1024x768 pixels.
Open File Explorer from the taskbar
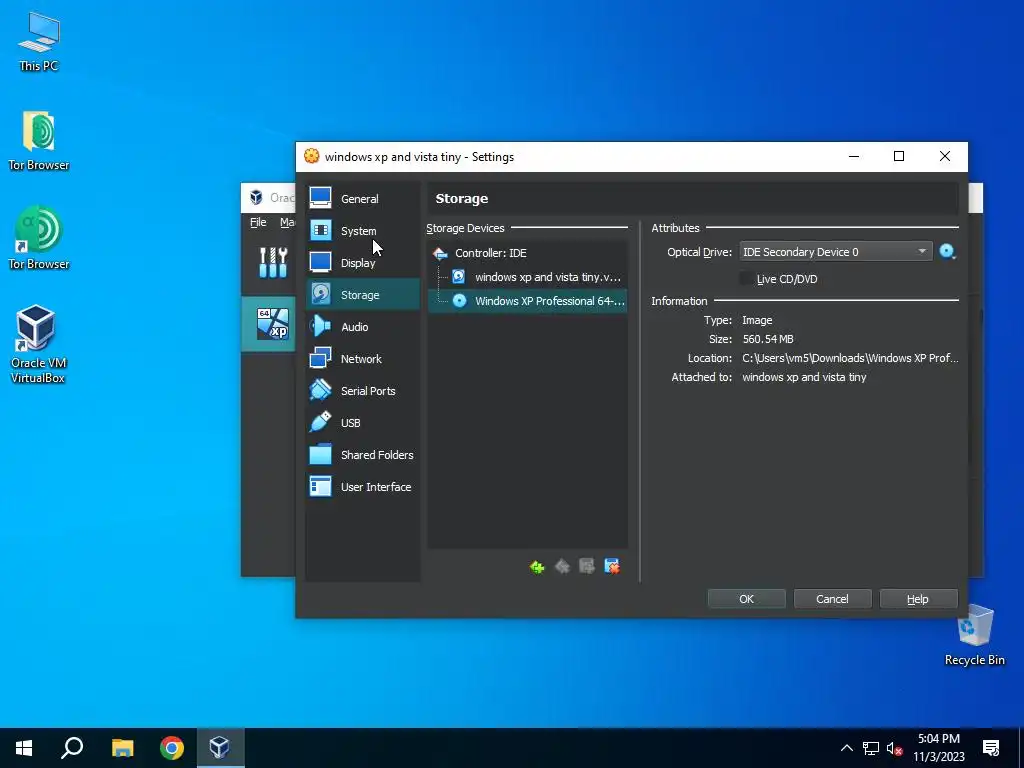122,748
